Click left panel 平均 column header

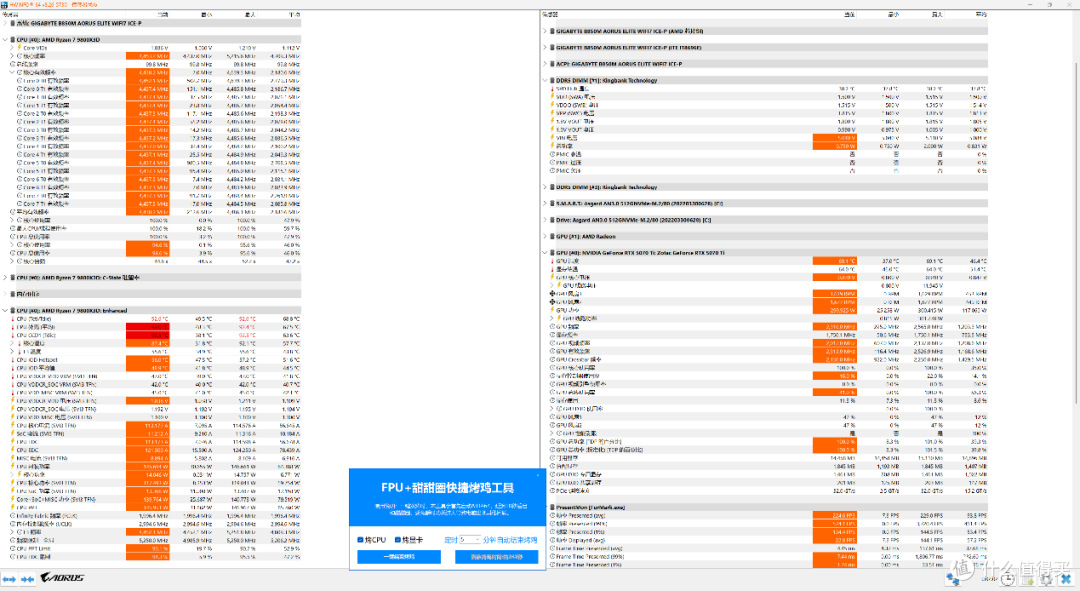pos(293,14)
